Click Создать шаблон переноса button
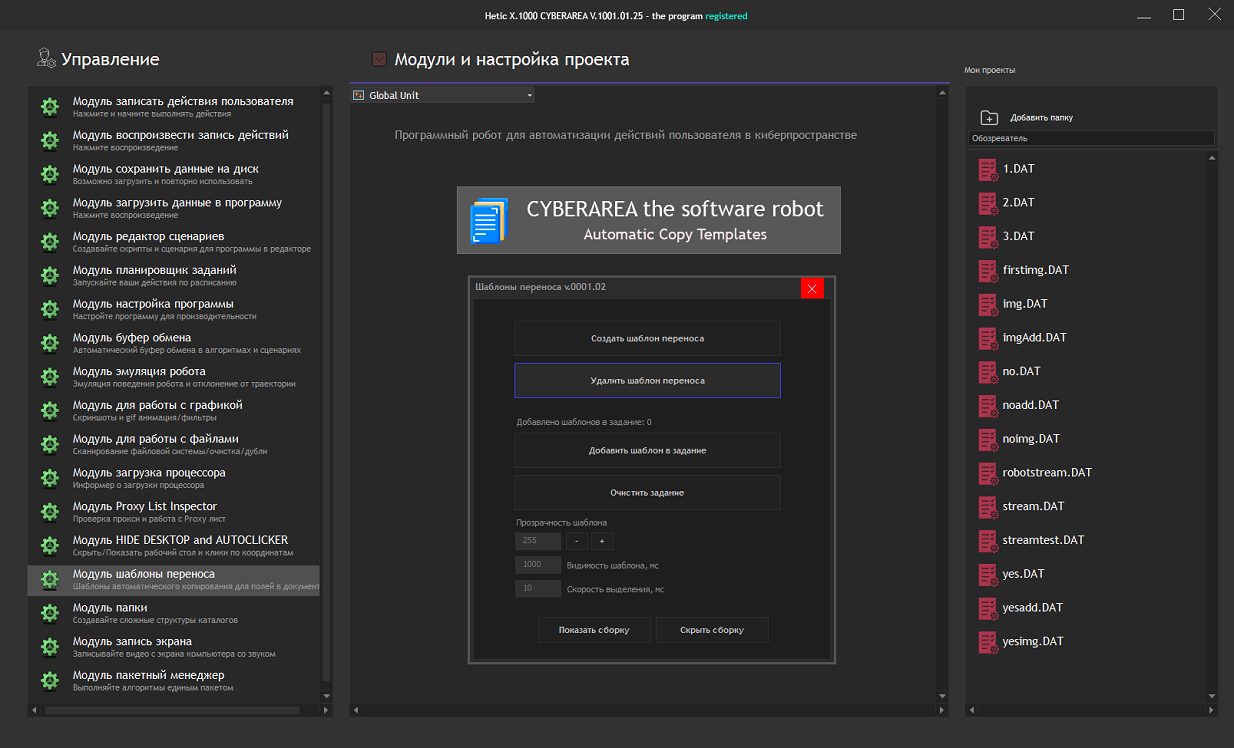The width and height of the screenshot is (1234, 748). click(647, 339)
